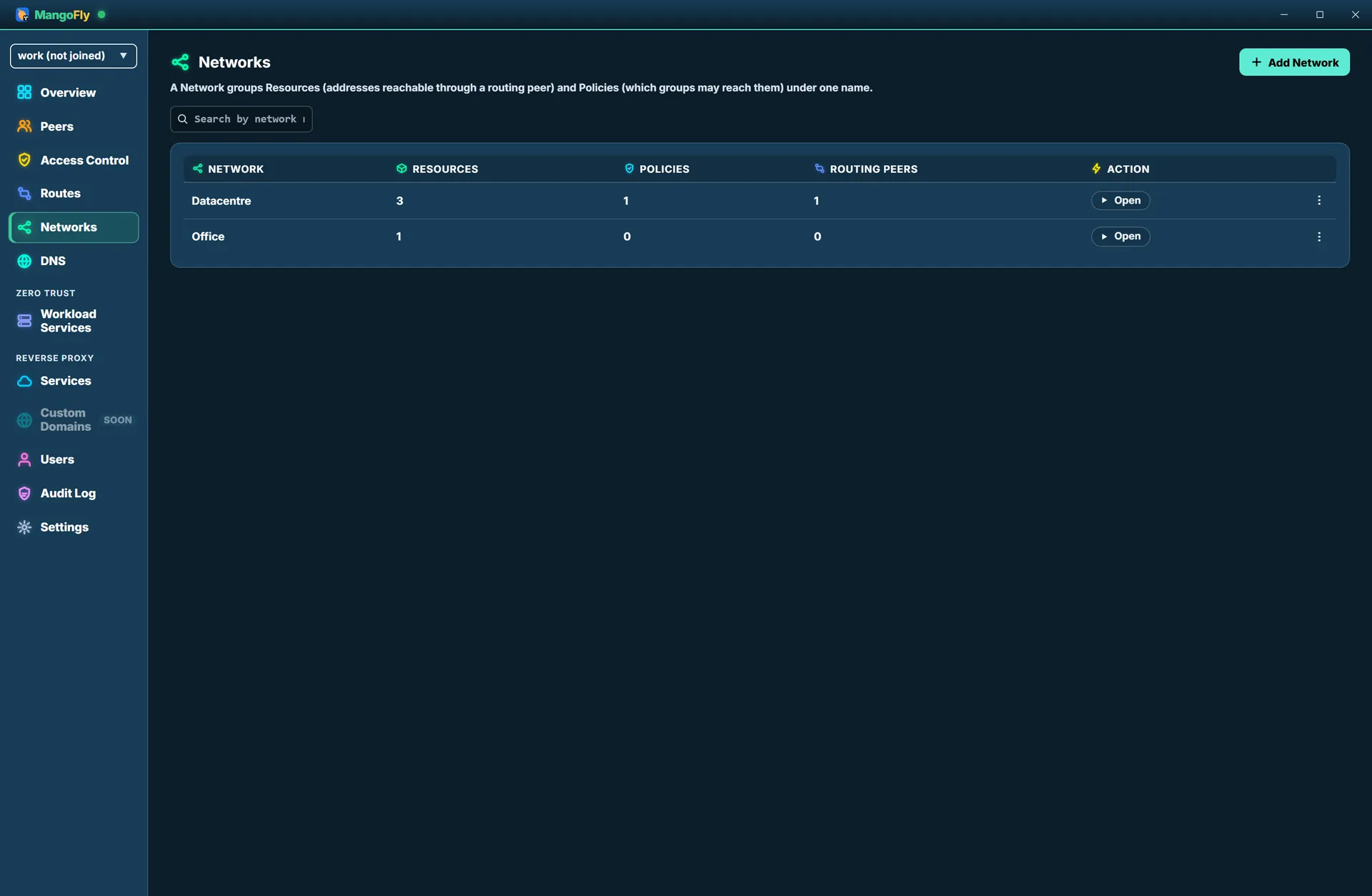Click the Datacentre network name
1372x896 pixels.
point(221,201)
